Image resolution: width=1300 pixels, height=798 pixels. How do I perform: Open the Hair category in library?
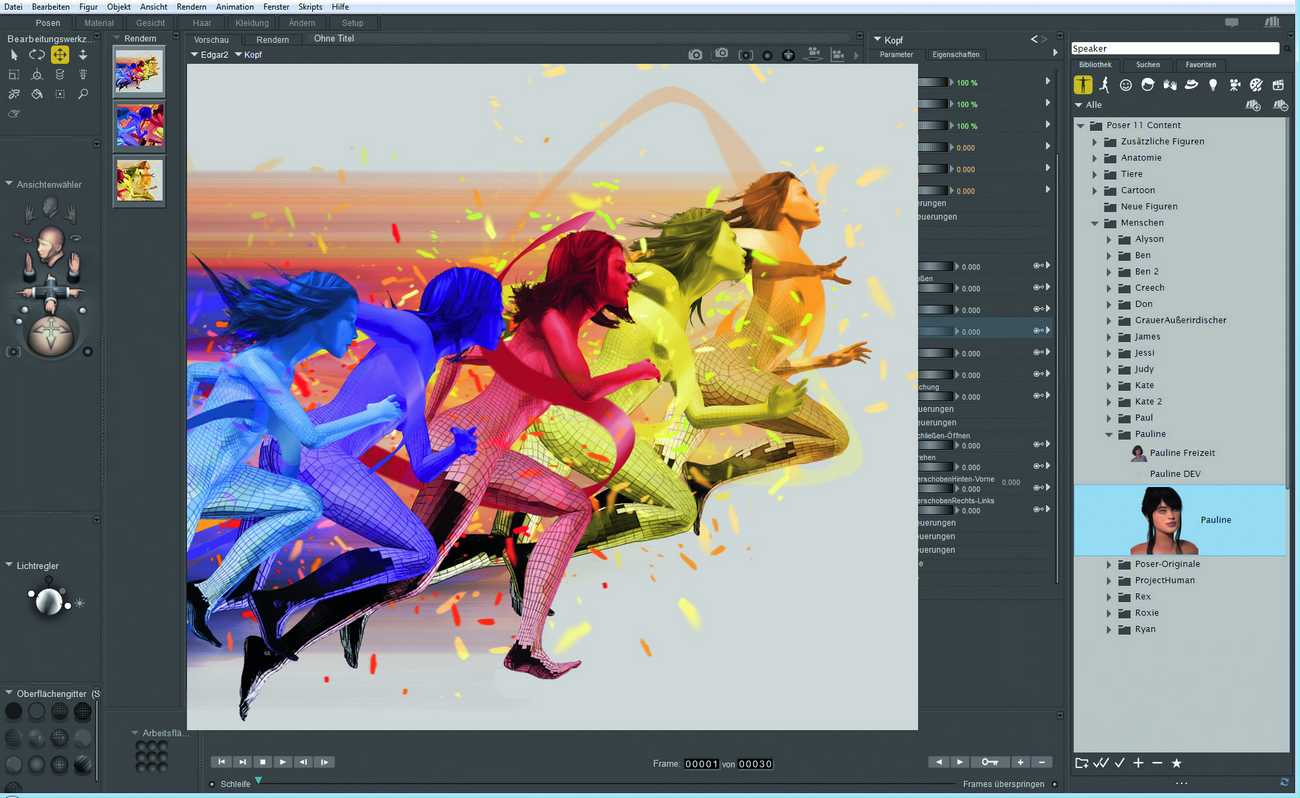pos(1147,86)
